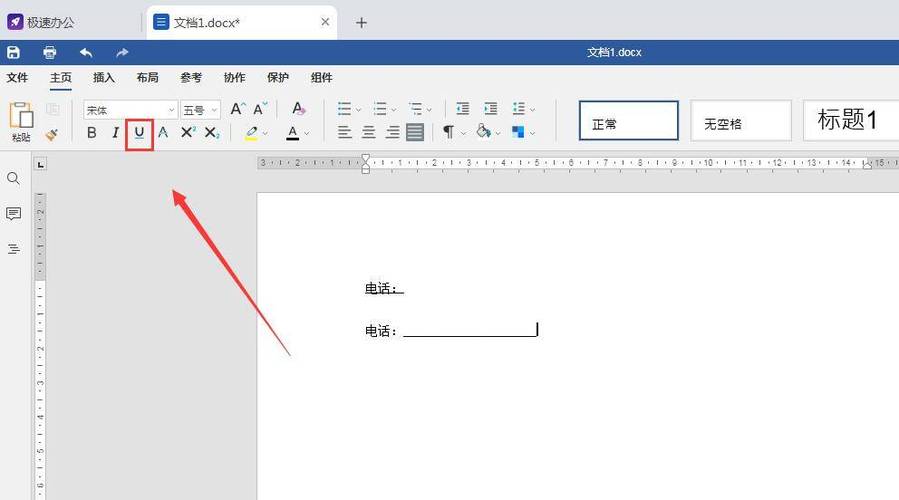Expand the bullet list style dropdown arrow
Image resolution: width=899 pixels, height=500 pixels.
click(x=358, y=110)
